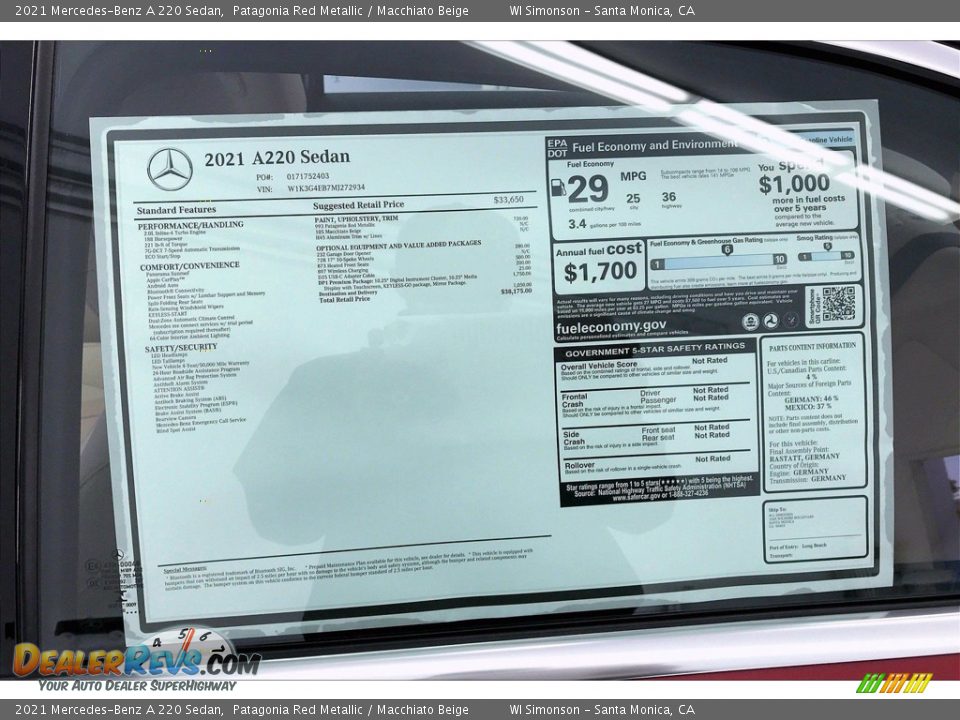This screenshot has width=960, height=720.
Task: Click the Side Crash rating row
Action: click(655, 438)
